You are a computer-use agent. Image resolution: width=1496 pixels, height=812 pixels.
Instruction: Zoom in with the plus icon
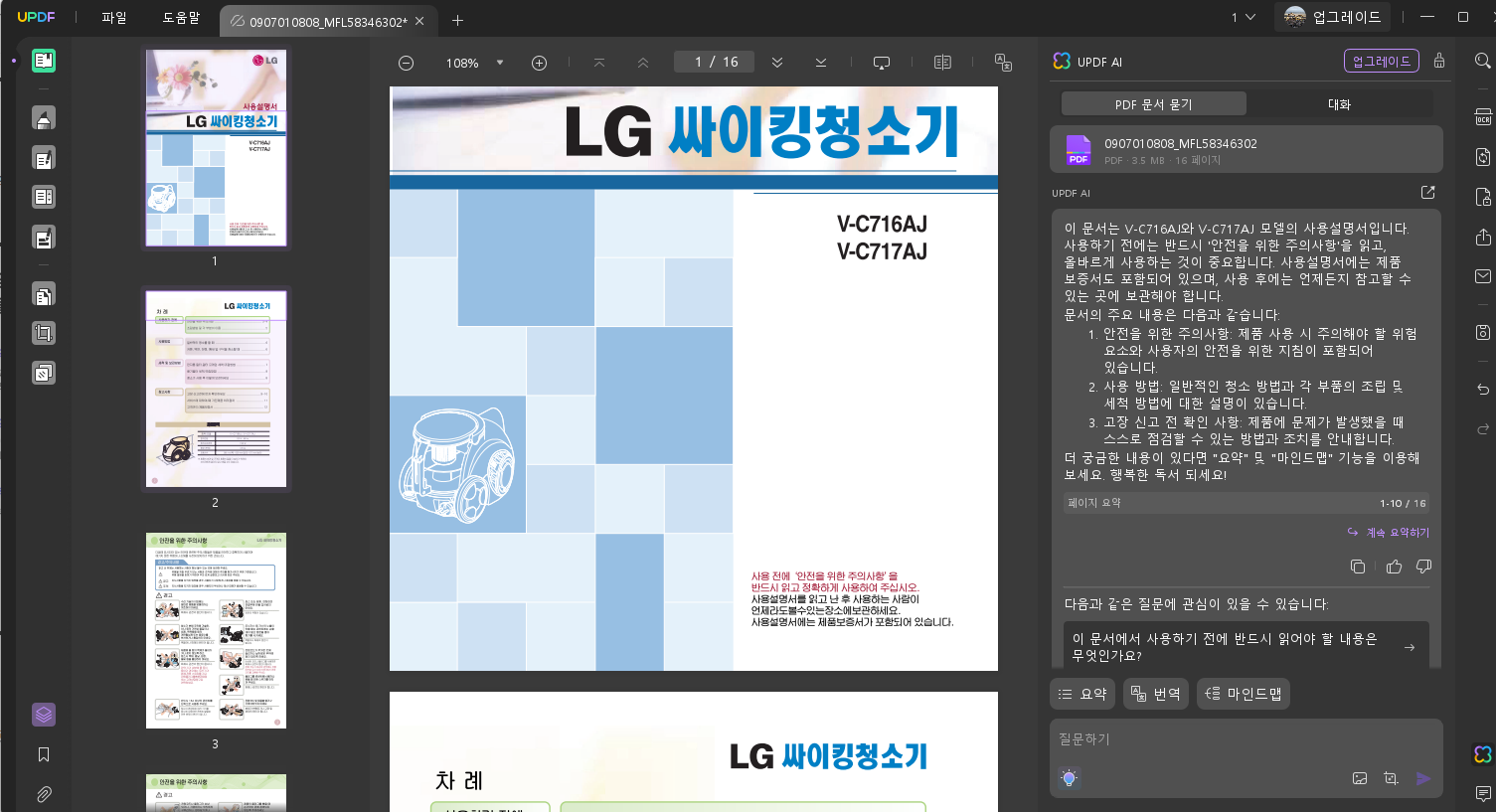coord(539,63)
